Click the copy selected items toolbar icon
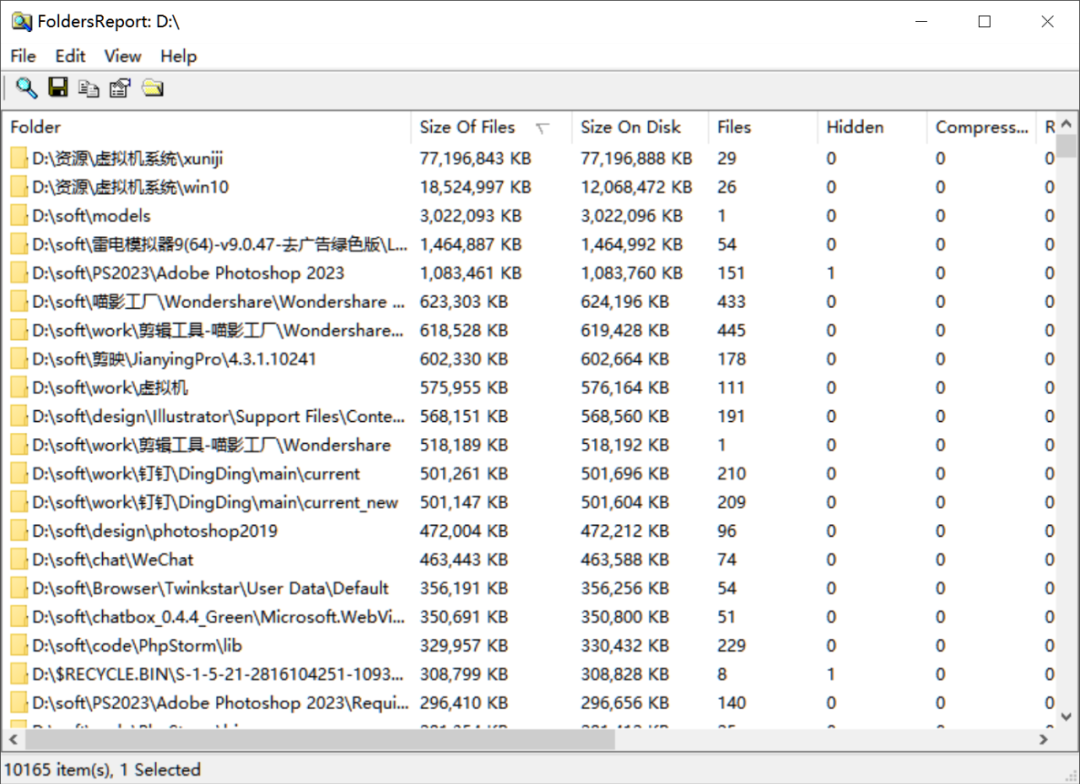Viewport: 1080px width, 784px height. pos(89,88)
